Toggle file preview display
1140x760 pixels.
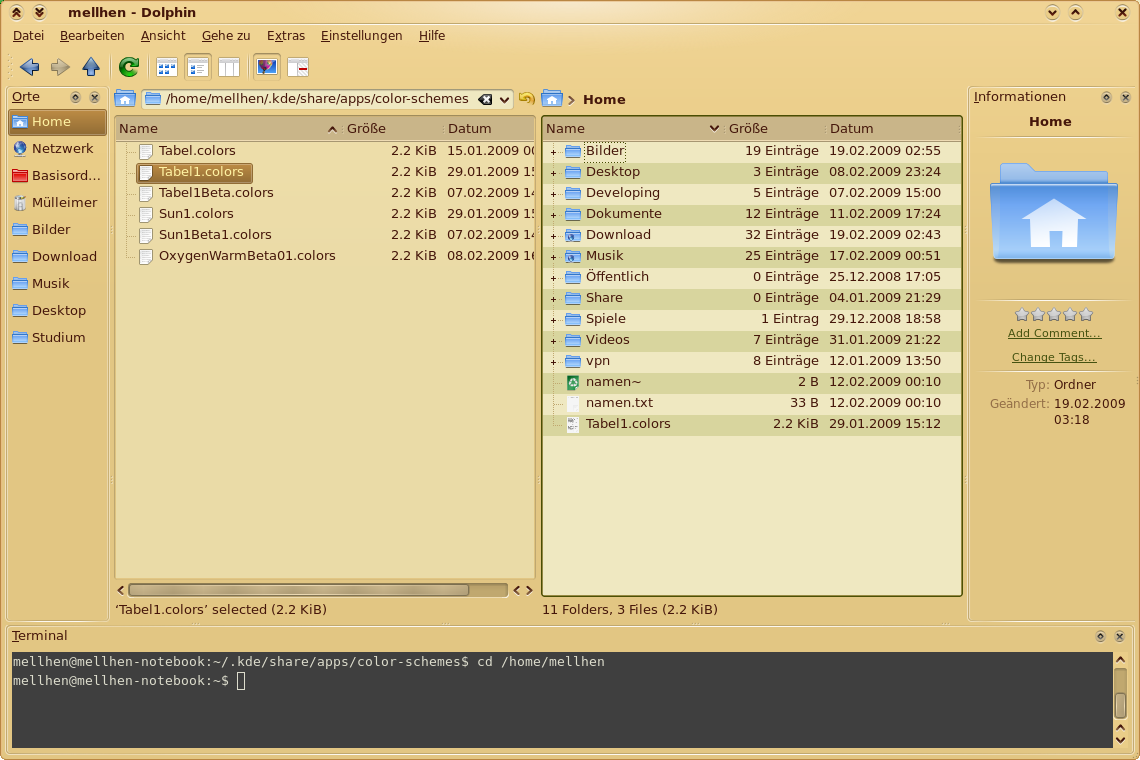tap(267, 68)
